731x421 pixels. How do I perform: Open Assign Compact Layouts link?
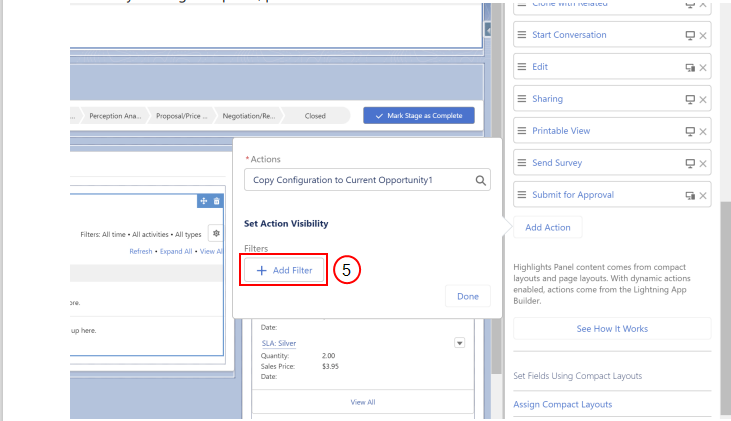click(562, 404)
